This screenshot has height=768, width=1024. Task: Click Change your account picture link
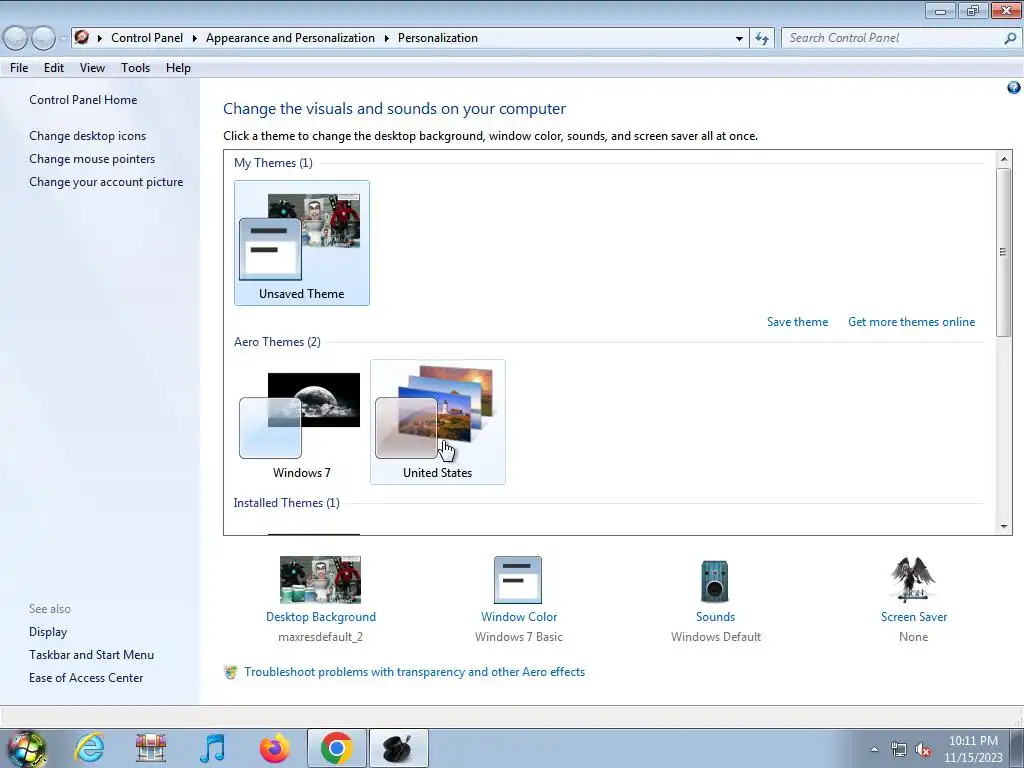106,182
